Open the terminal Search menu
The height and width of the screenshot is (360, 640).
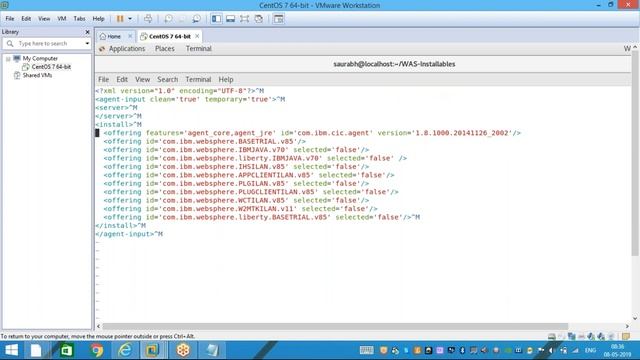(x=167, y=79)
